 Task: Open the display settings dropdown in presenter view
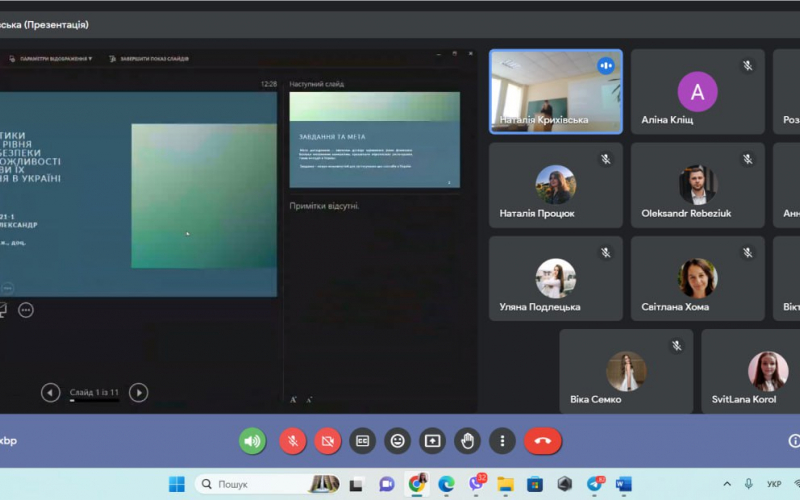(51, 59)
